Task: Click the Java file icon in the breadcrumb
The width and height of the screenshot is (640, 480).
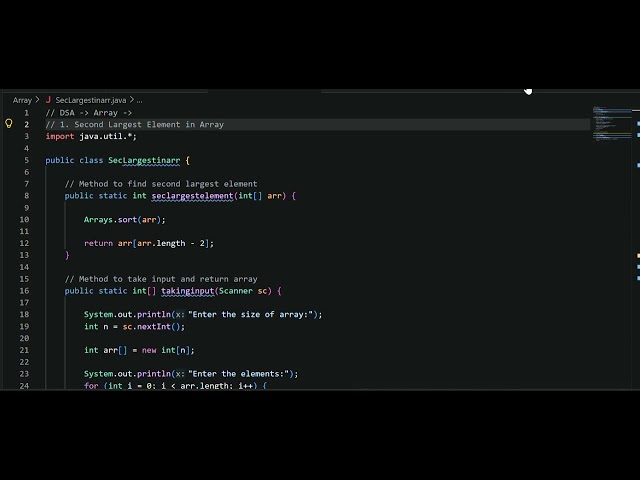Action: pos(48,100)
